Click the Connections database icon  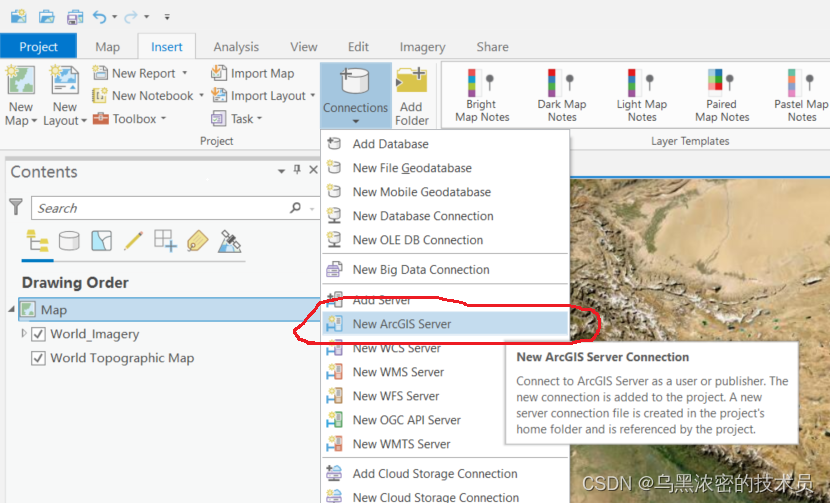point(355,80)
